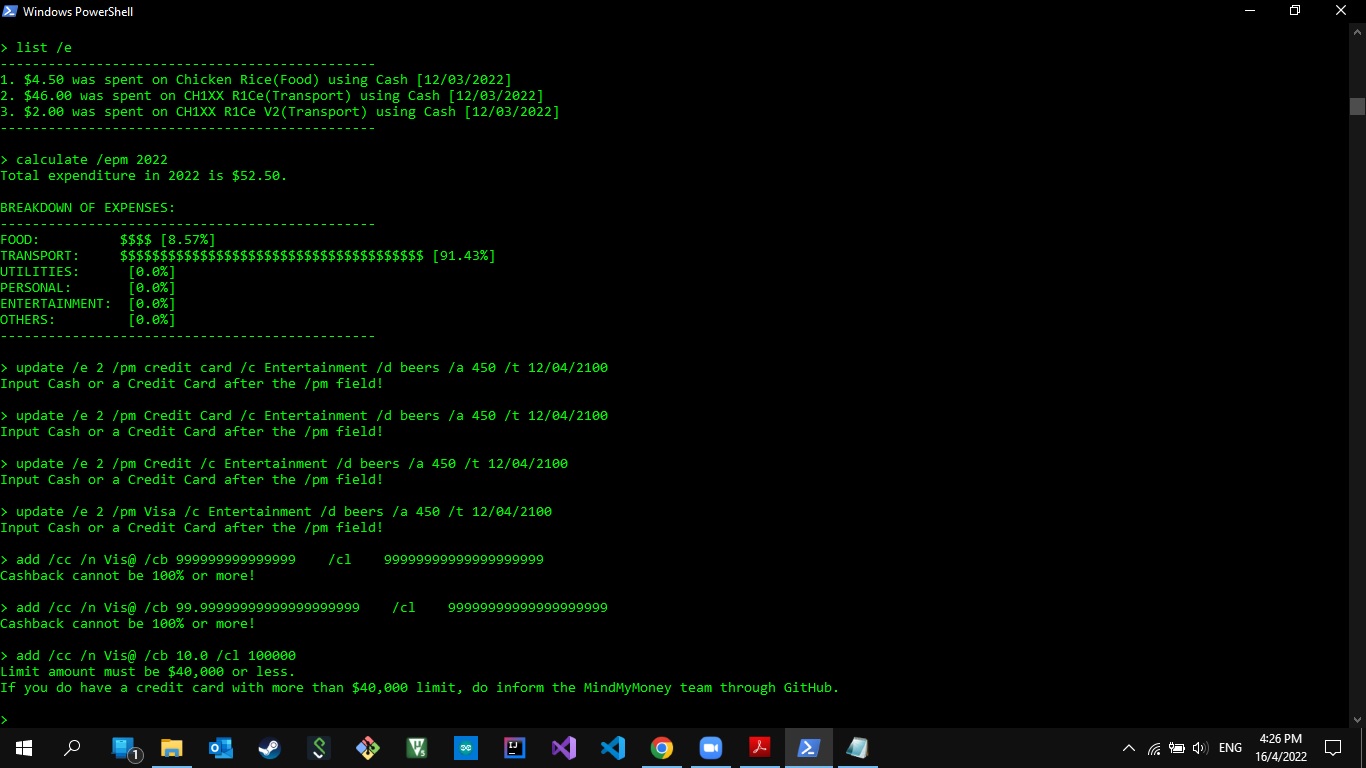The width and height of the screenshot is (1366, 768).
Task: Click update command with '/pm credit card' lowercase
Action: pos(304,367)
